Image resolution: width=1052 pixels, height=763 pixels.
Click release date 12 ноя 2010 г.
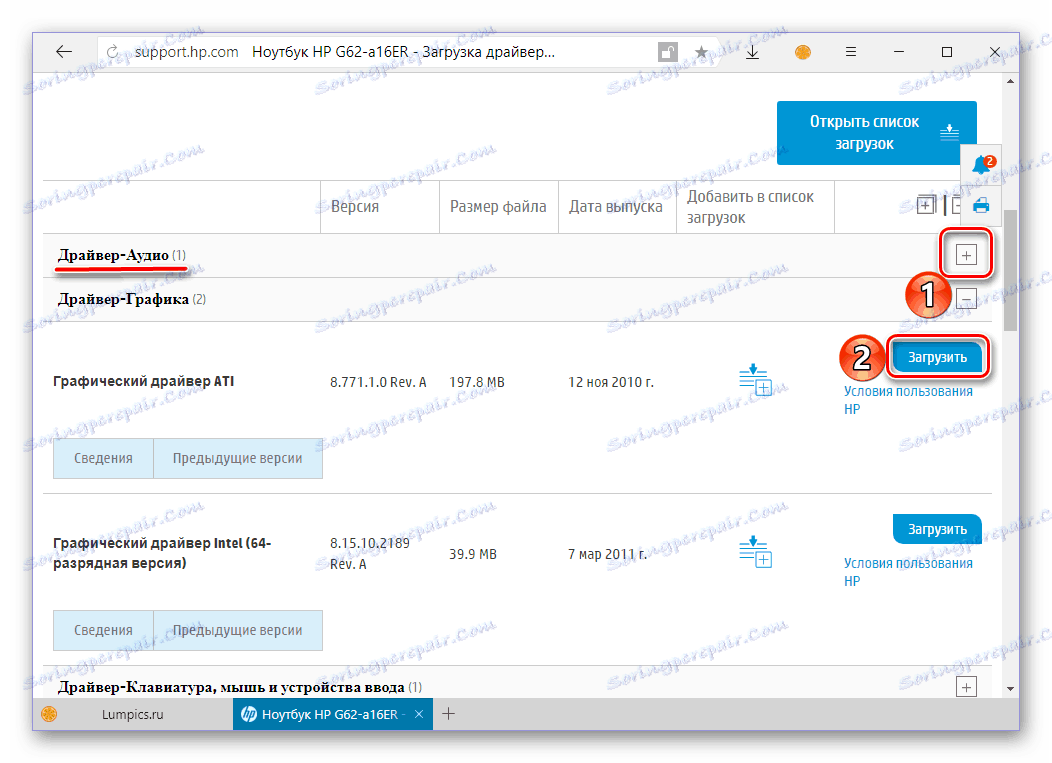tap(611, 382)
